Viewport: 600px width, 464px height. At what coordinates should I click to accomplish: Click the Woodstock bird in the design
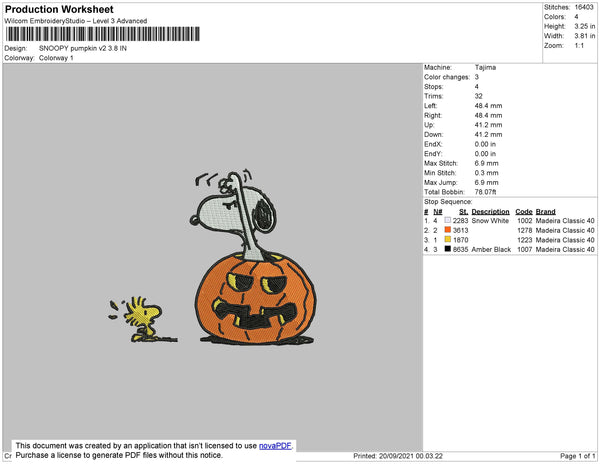click(142, 319)
